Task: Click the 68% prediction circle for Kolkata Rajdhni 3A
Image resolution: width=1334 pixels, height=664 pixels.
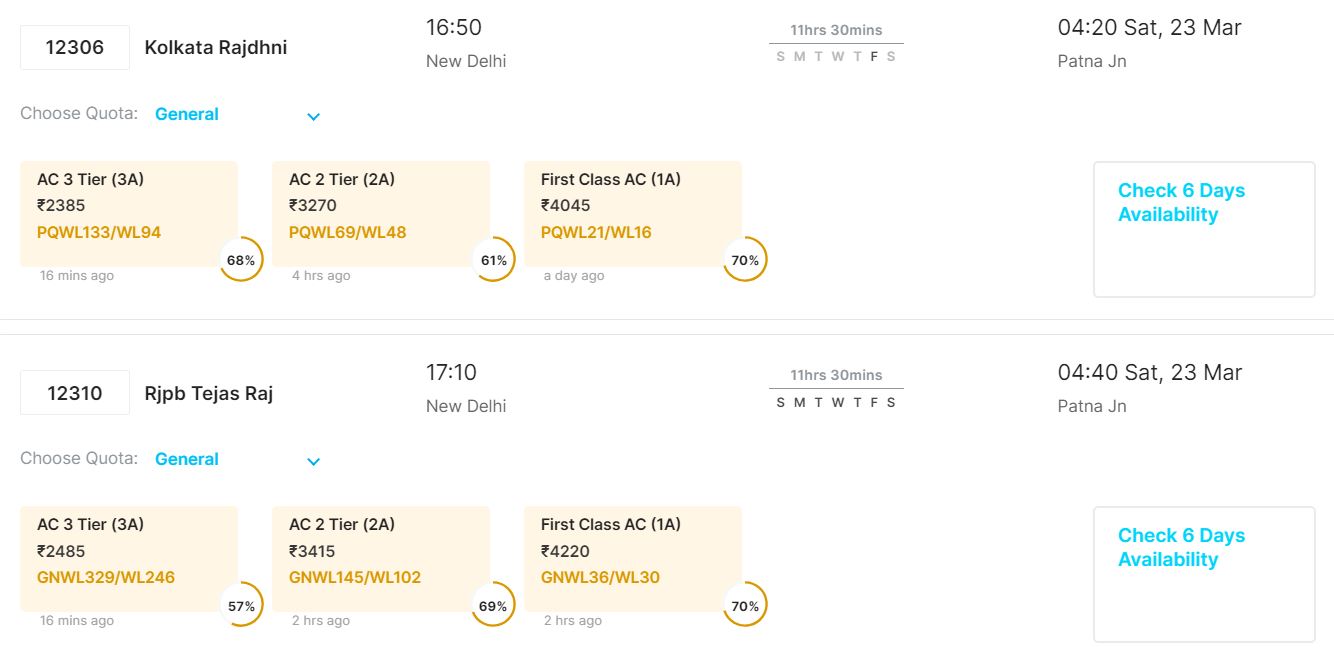Action: pyautogui.click(x=241, y=260)
